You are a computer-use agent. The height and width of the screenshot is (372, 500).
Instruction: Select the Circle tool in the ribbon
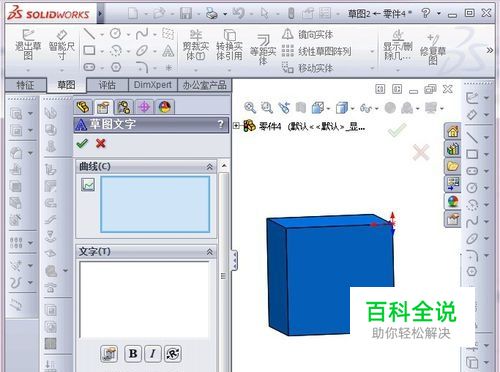115,34
